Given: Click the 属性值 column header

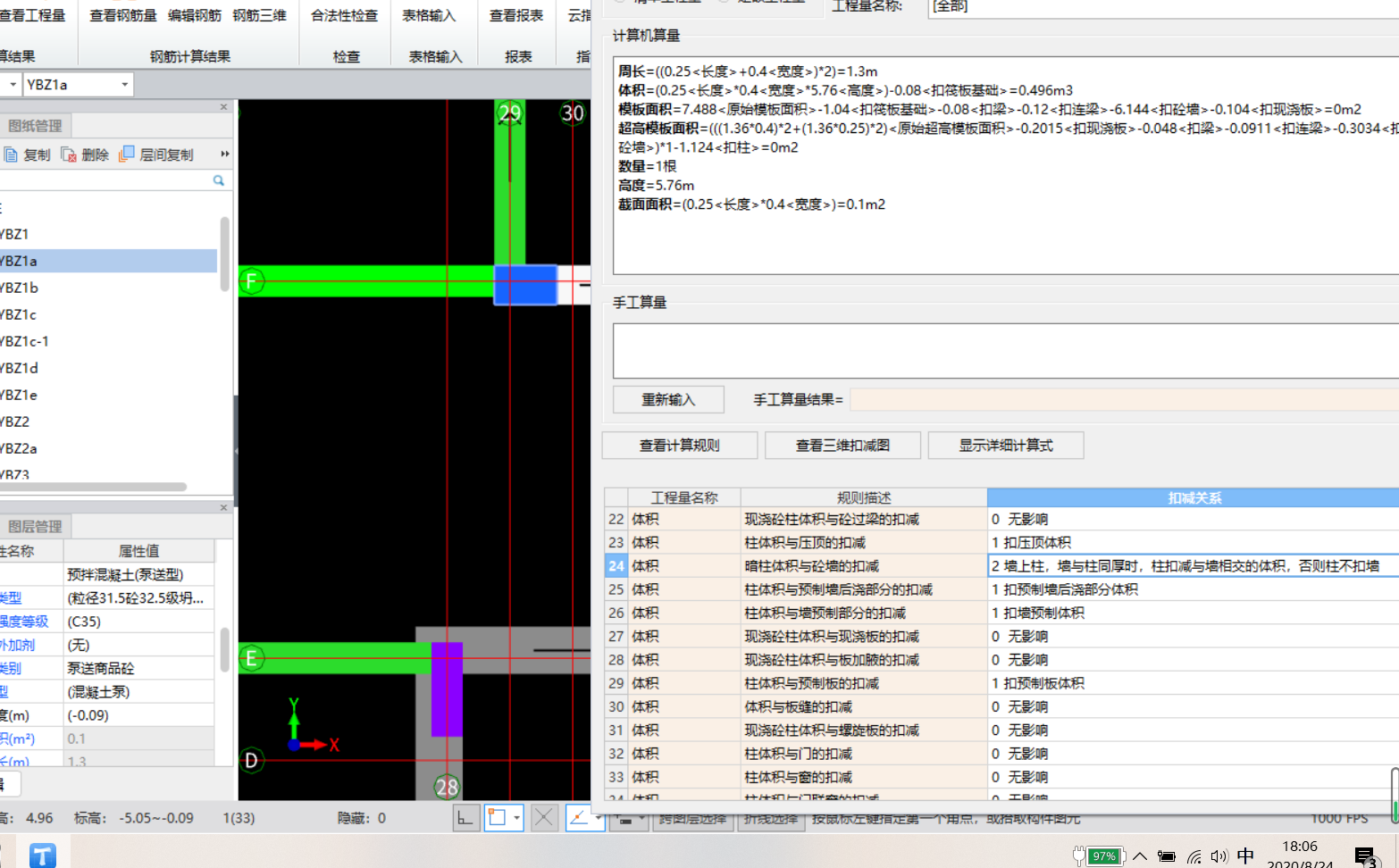Looking at the screenshot, I should [x=138, y=551].
